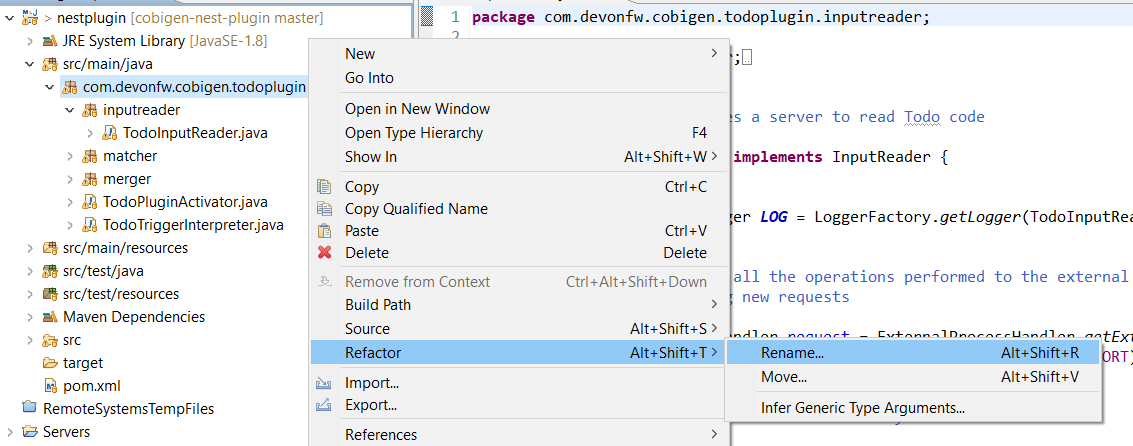
Task: Expand the matcher package node
Action: (70, 156)
